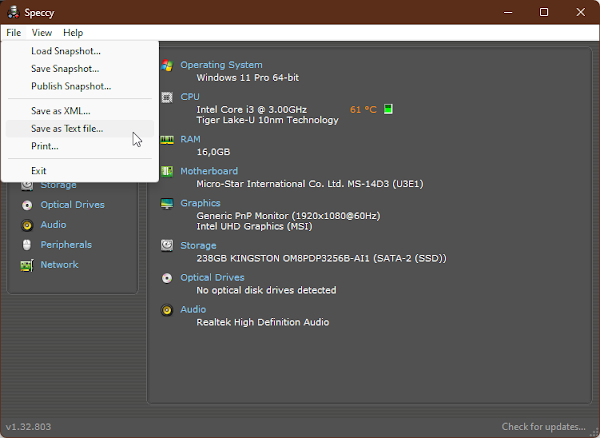The image size is (600, 438).
Task: Click Generic PnP Monitor text line
Action: (288, 216)
